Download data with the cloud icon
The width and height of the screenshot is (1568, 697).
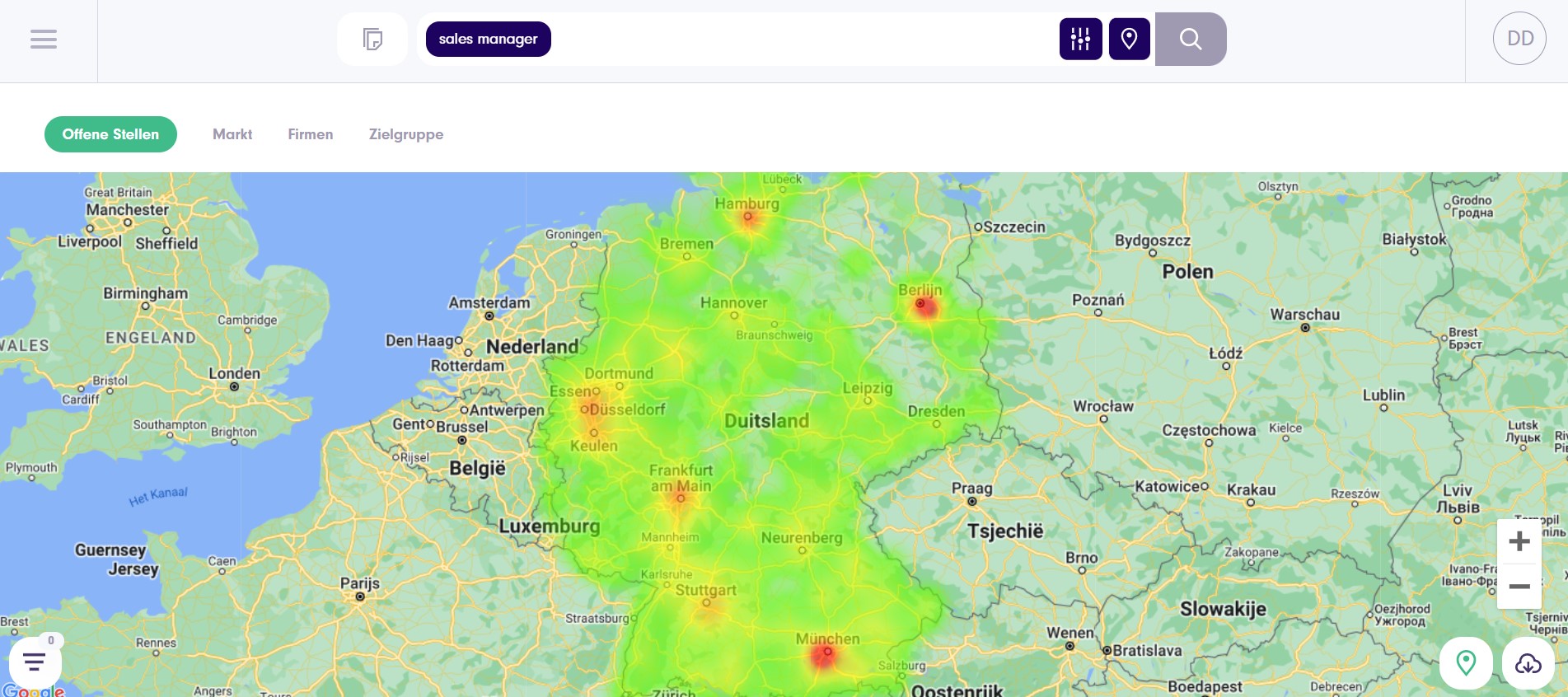(x=1528, y=662)
